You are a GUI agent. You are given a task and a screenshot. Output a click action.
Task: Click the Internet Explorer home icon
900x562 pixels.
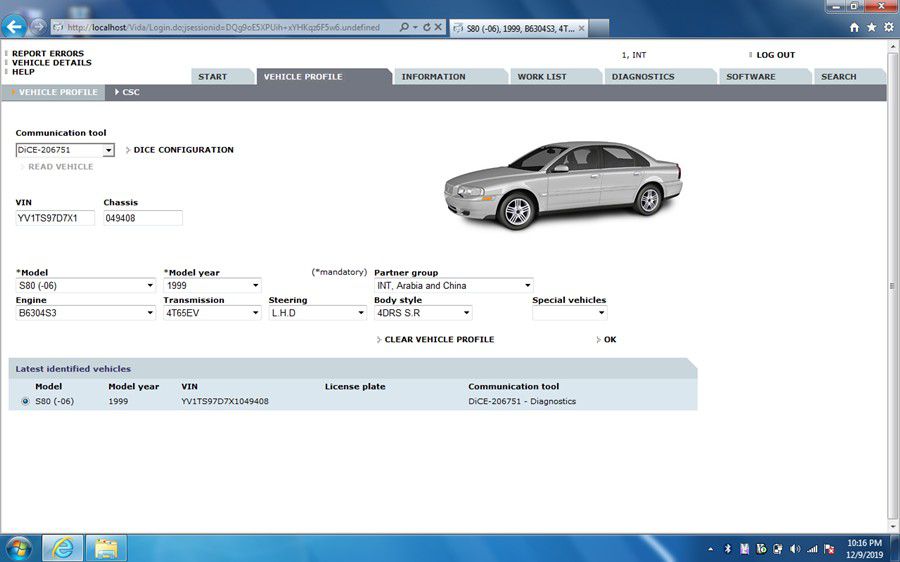click(x=854, y=28)
